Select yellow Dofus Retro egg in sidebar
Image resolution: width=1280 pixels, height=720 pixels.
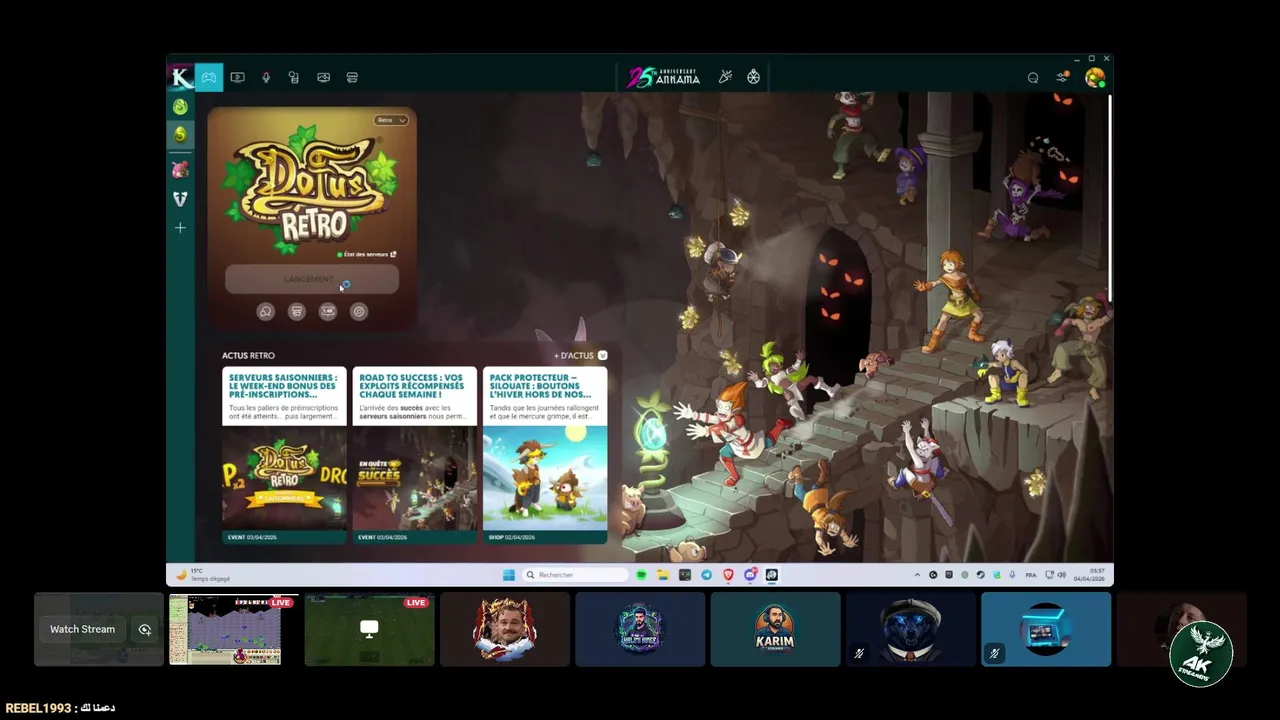click(180, 134)
